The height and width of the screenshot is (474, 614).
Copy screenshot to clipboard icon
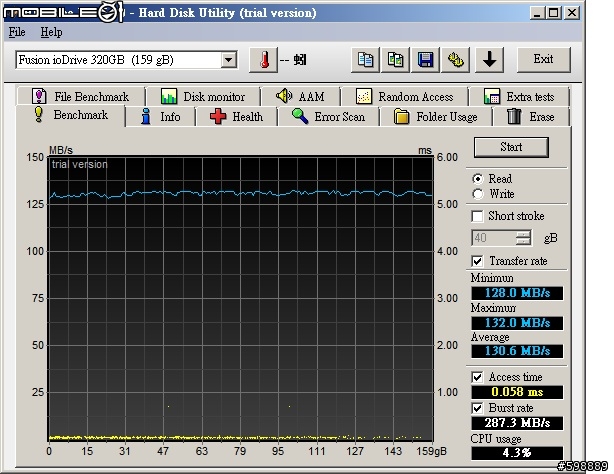coord(395,60)
